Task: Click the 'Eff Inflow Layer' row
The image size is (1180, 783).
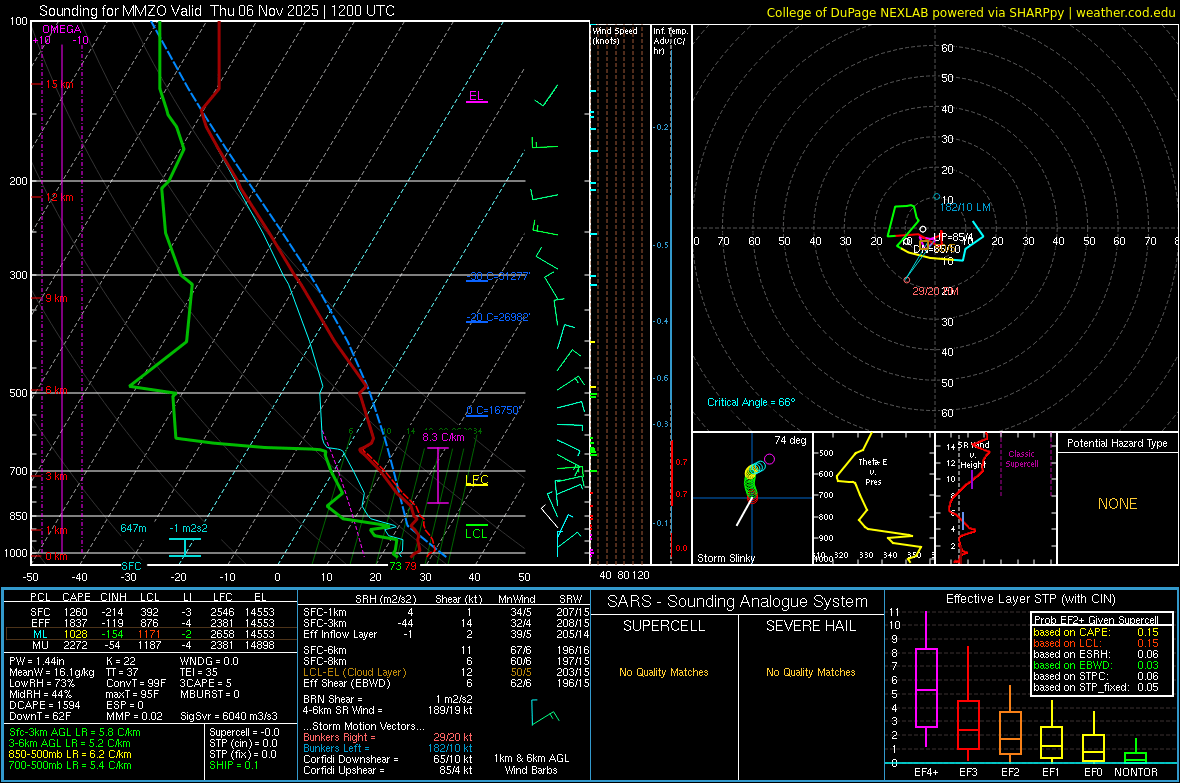Action: (446, 634)
